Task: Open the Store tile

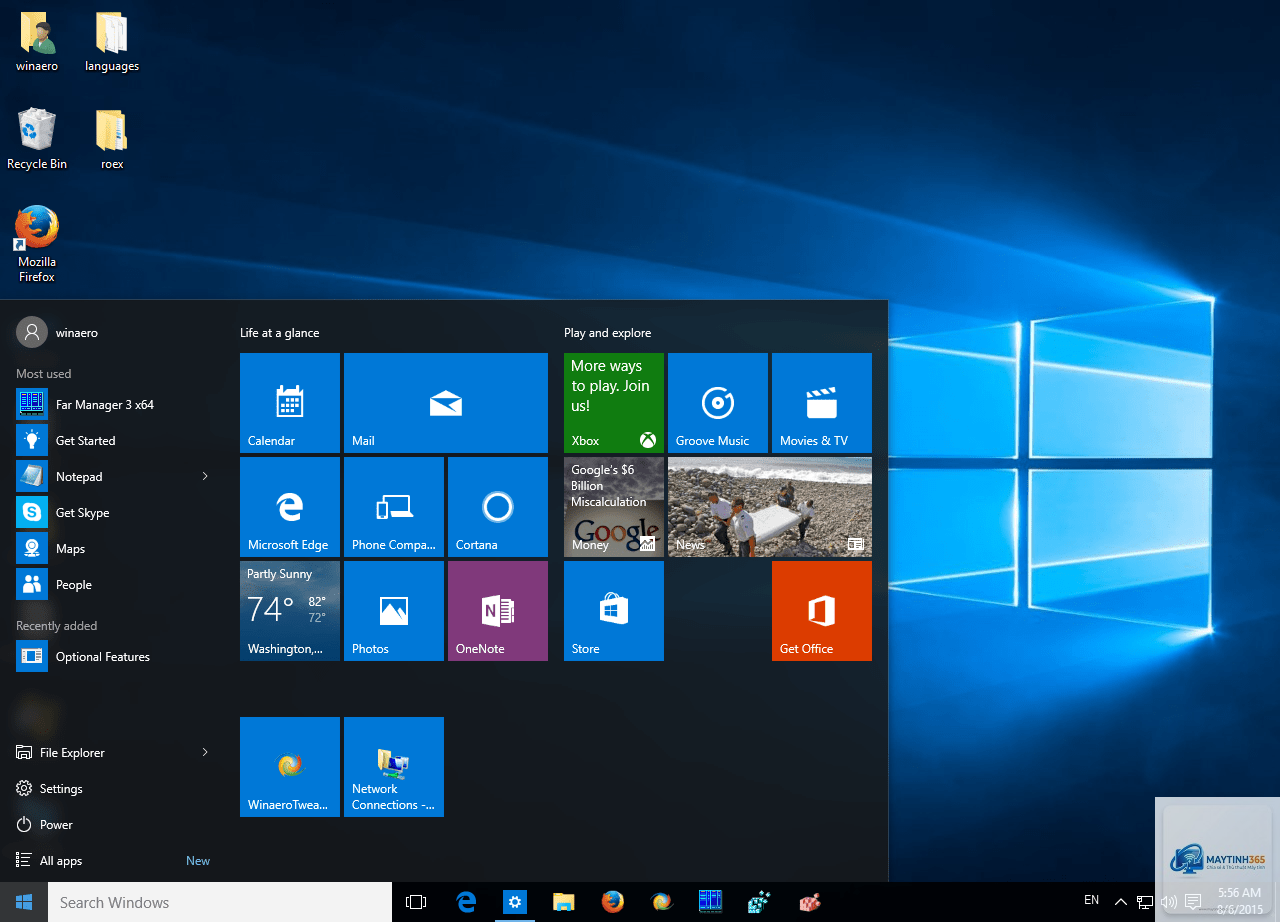Action: tap(614, 611)
